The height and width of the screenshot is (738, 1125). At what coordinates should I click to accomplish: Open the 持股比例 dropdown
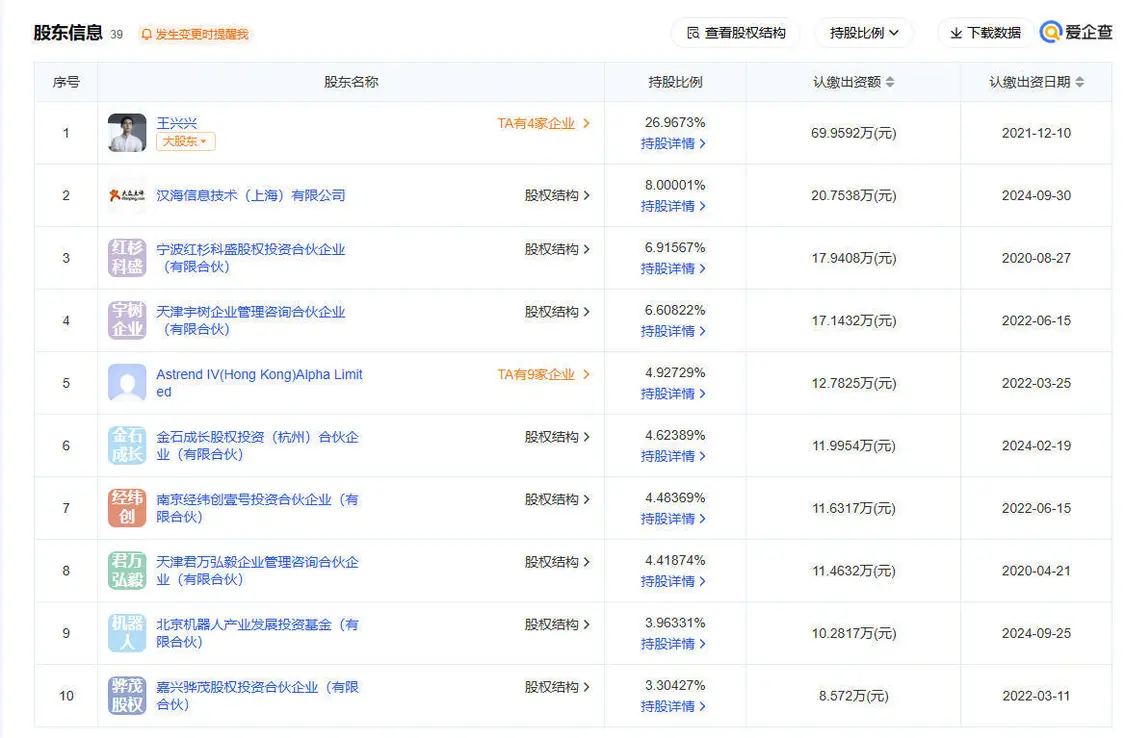click(864, 33)
